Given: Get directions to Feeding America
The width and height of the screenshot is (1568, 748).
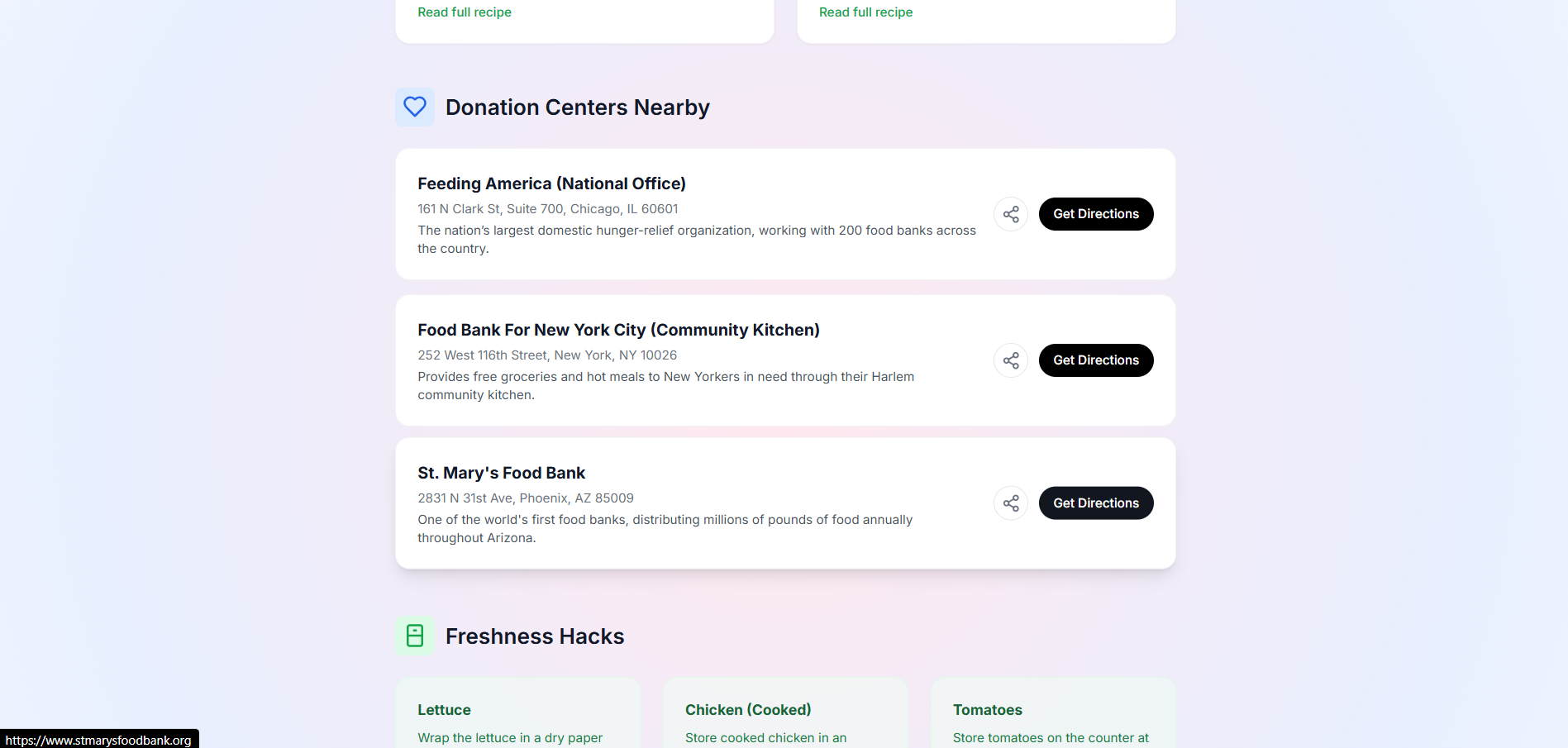Looking at the screenshot, I should point(1095,213).
